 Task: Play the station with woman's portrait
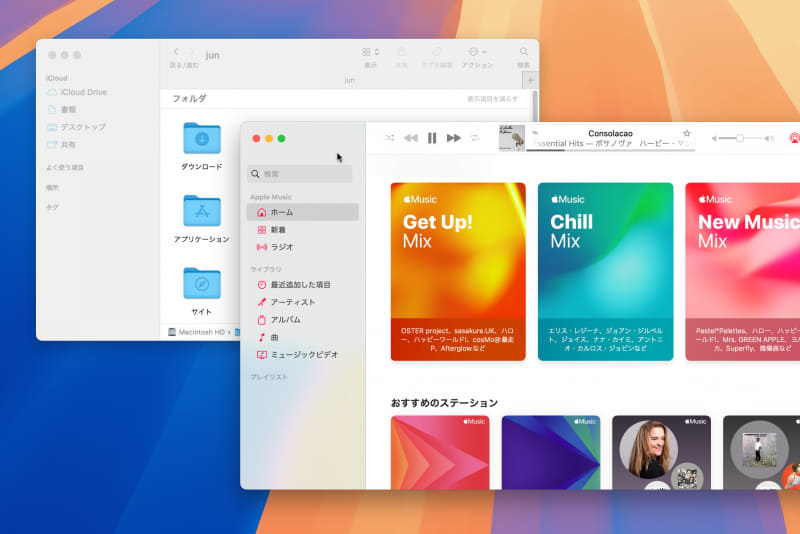point(662,452)
